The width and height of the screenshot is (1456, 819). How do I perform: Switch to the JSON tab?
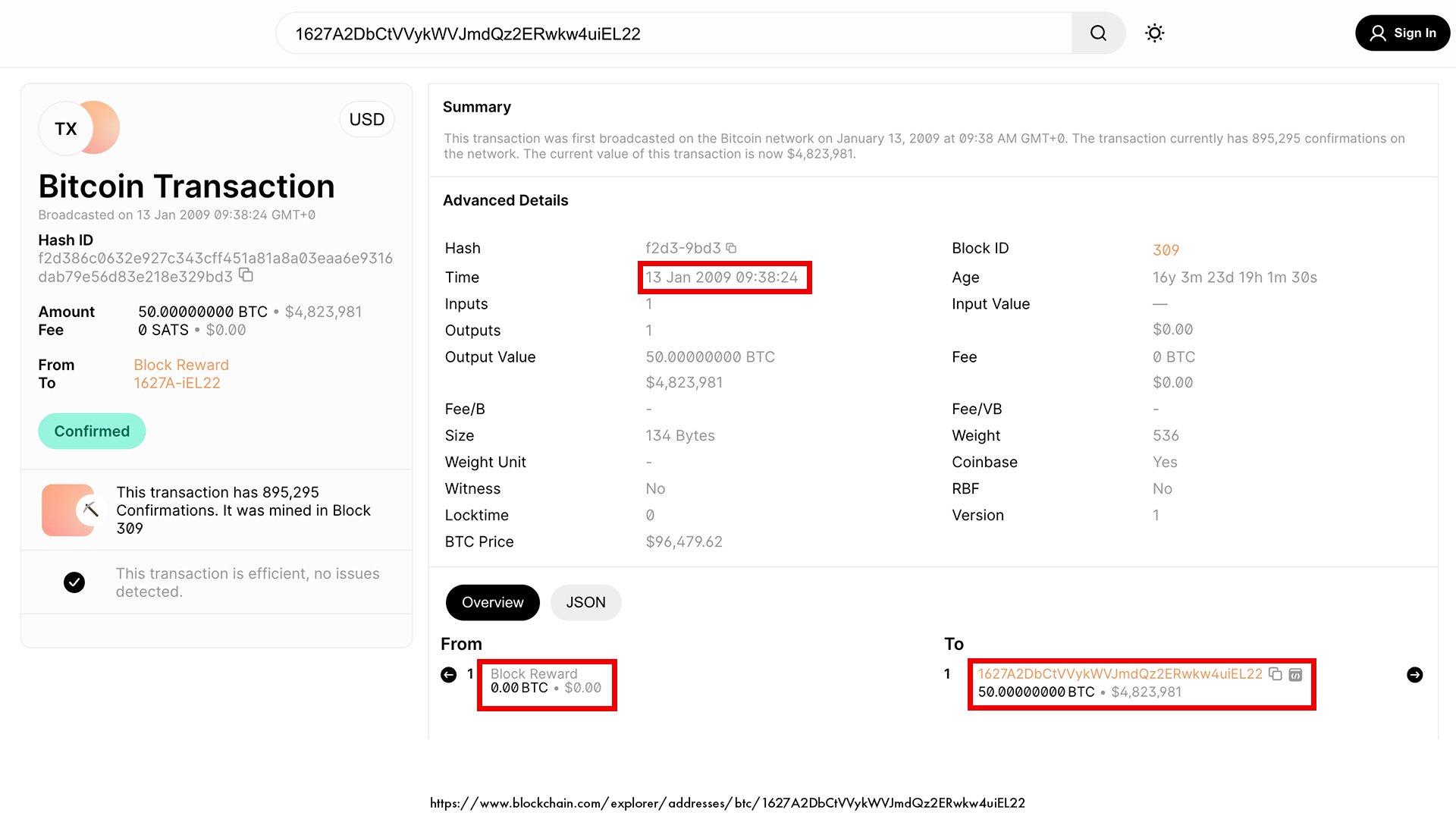(585, 603)
